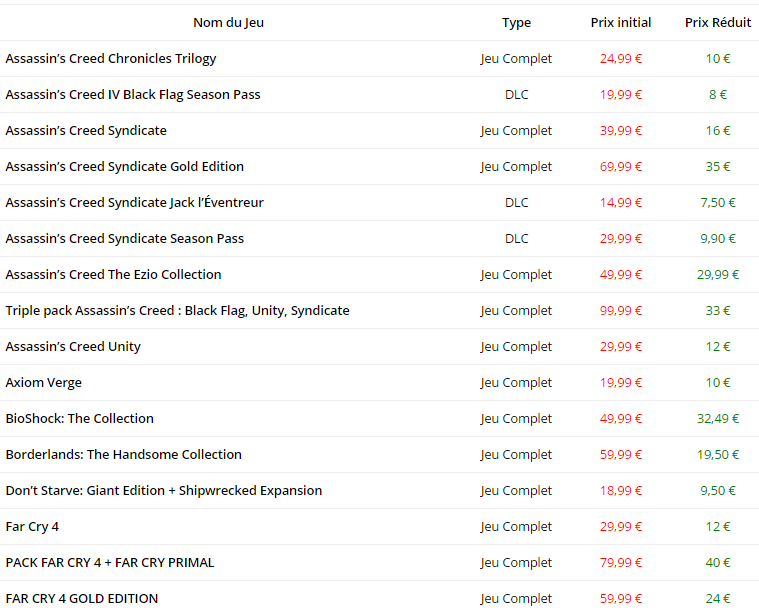Select PACK FAR CRY 4 + FAR CRY PRIMAL
Viewport: 759px width, 615px height.
point(110,562)
